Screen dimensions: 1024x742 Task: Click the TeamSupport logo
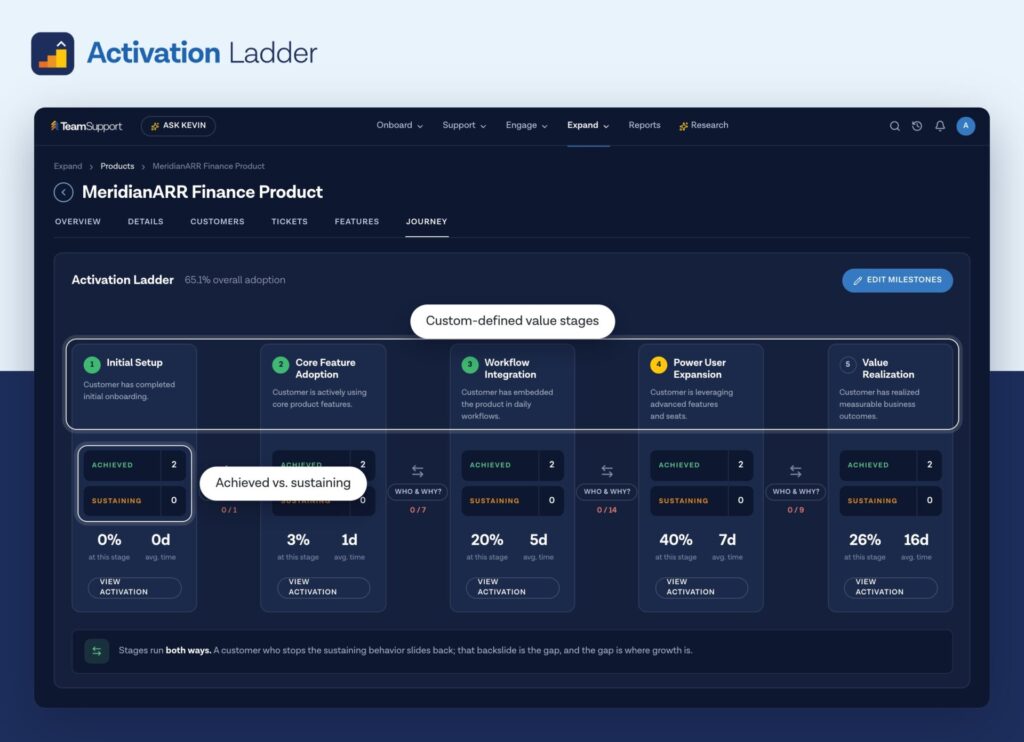pyautogui.click(x=86, y=126)
